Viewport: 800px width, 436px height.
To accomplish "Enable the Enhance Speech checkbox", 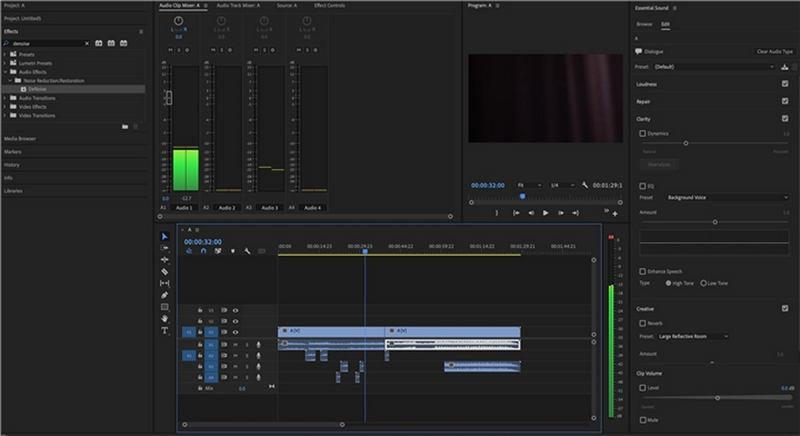I will (642, 272).
